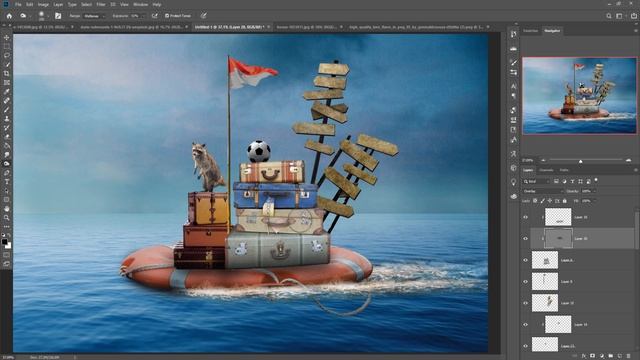Hide the suitcases layer
Image resolution: width=640 pixels, height=360 pixels.
(525, 260)
